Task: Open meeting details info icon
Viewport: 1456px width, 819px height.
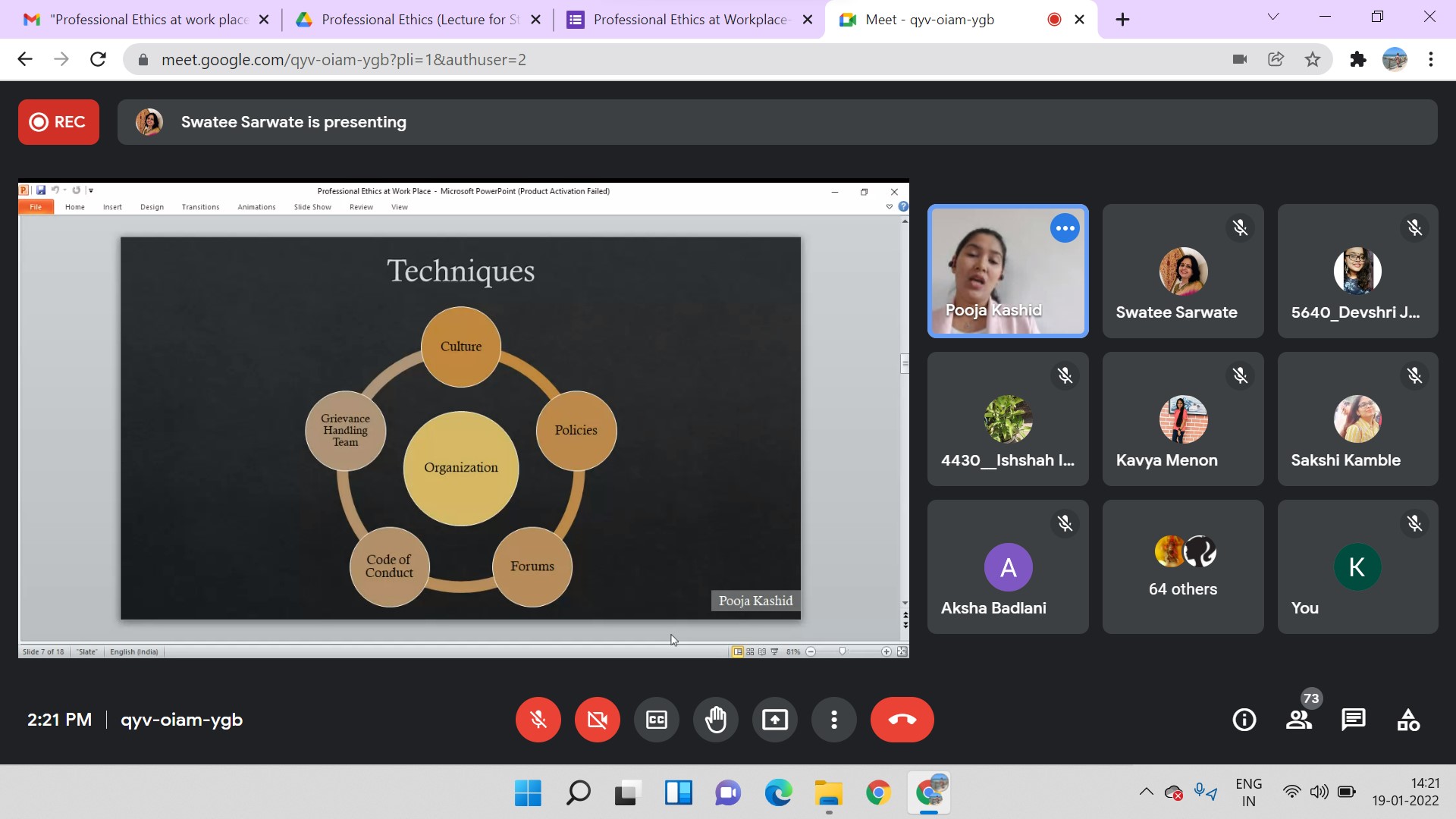Action: click(1244, 719)
